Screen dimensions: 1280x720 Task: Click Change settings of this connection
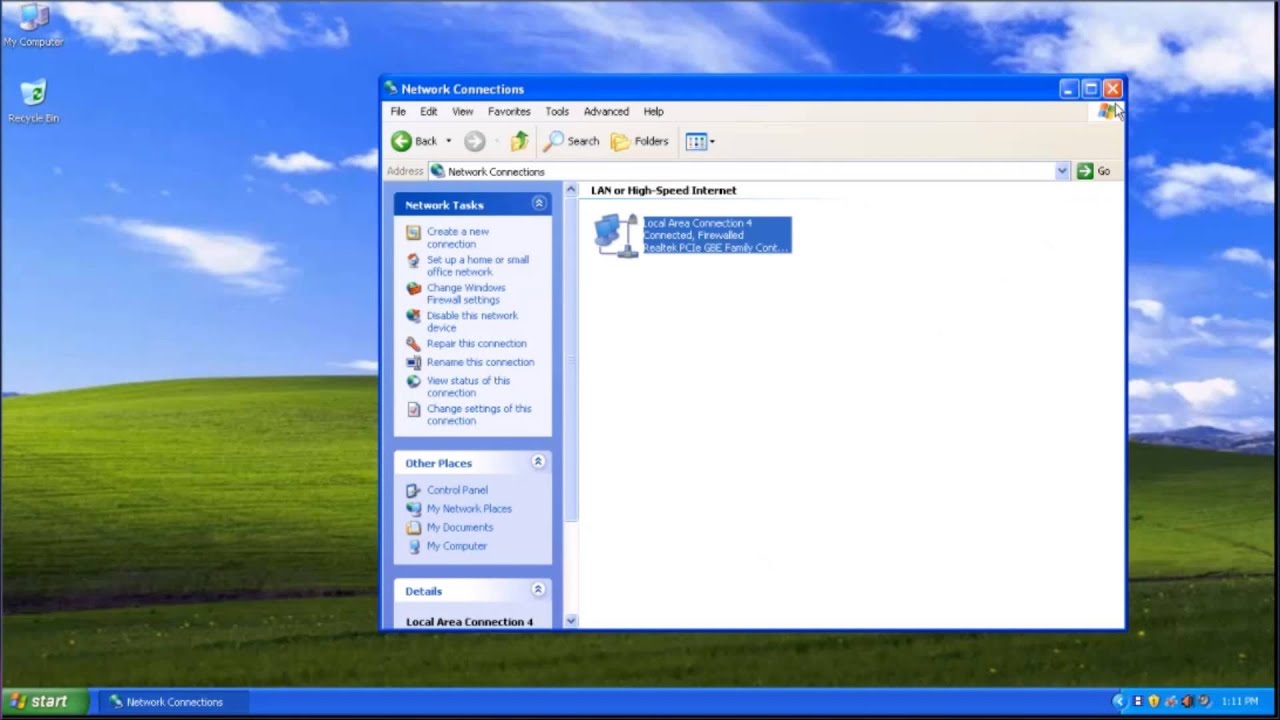click(x=479, y=414)
